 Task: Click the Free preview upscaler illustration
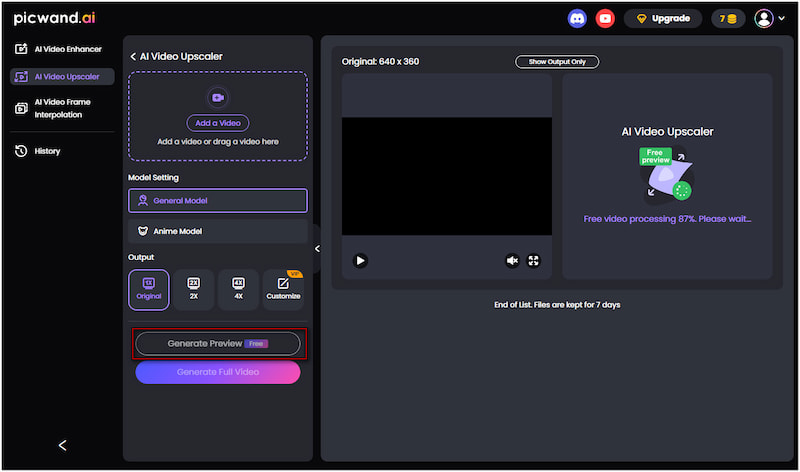(x=667, y=176)
